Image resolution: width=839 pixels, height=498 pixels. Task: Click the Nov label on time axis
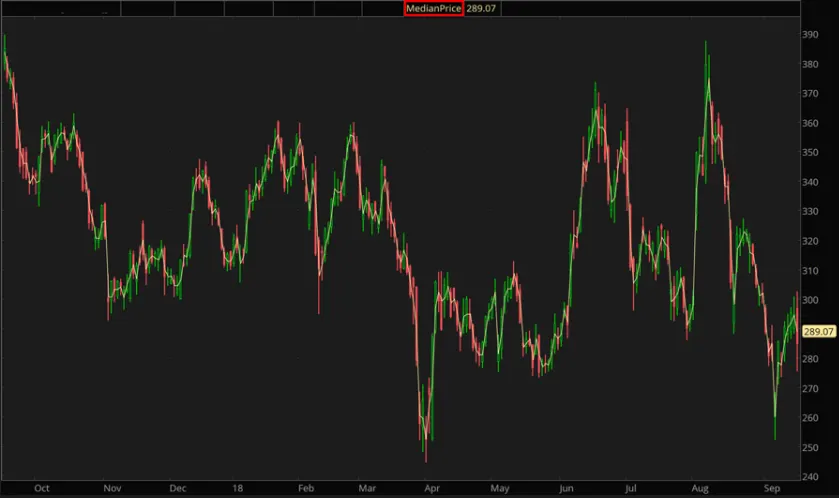pyautogui.click(x=112, y=488)
